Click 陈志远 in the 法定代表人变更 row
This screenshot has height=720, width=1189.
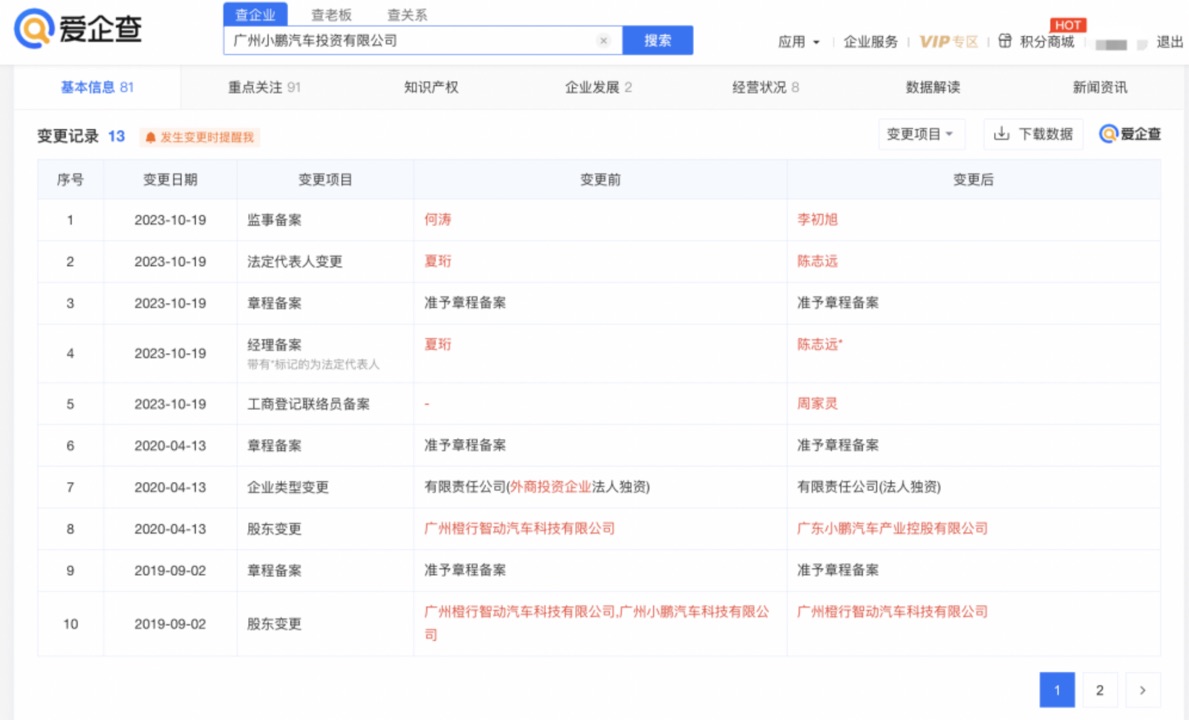pos(817,261)
